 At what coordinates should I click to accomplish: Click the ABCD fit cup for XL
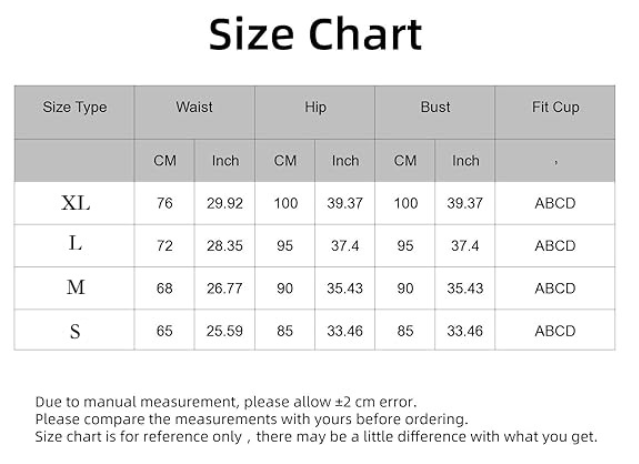tap(555, 203)
